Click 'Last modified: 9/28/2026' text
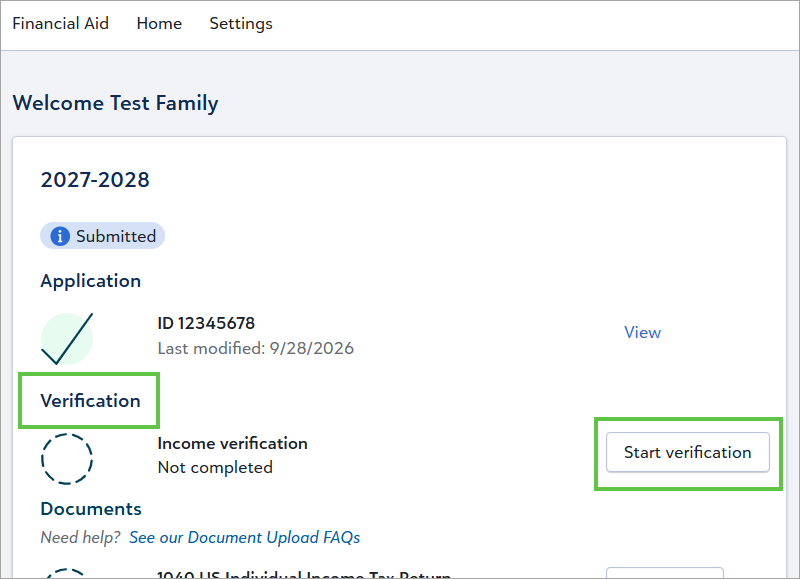The width and height of the screenshot is (800, 579). tap(256, 348)
